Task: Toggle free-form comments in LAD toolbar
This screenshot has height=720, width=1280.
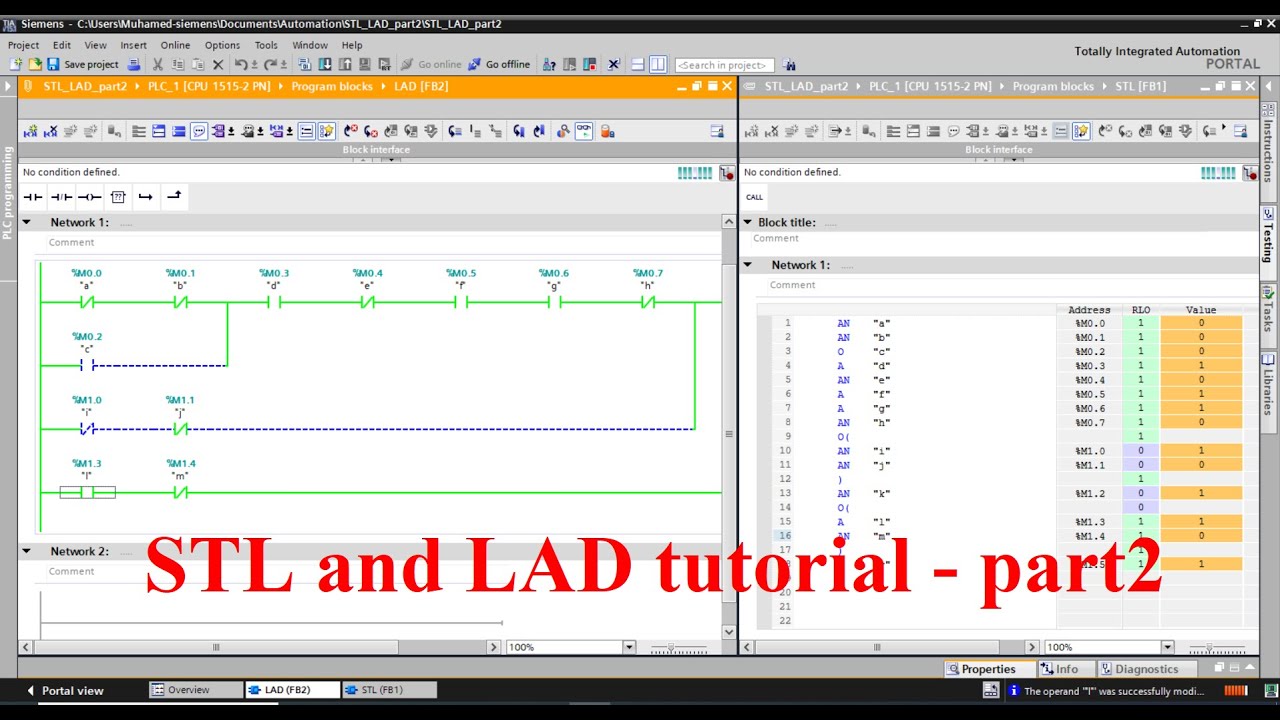Action: (199, 131)
